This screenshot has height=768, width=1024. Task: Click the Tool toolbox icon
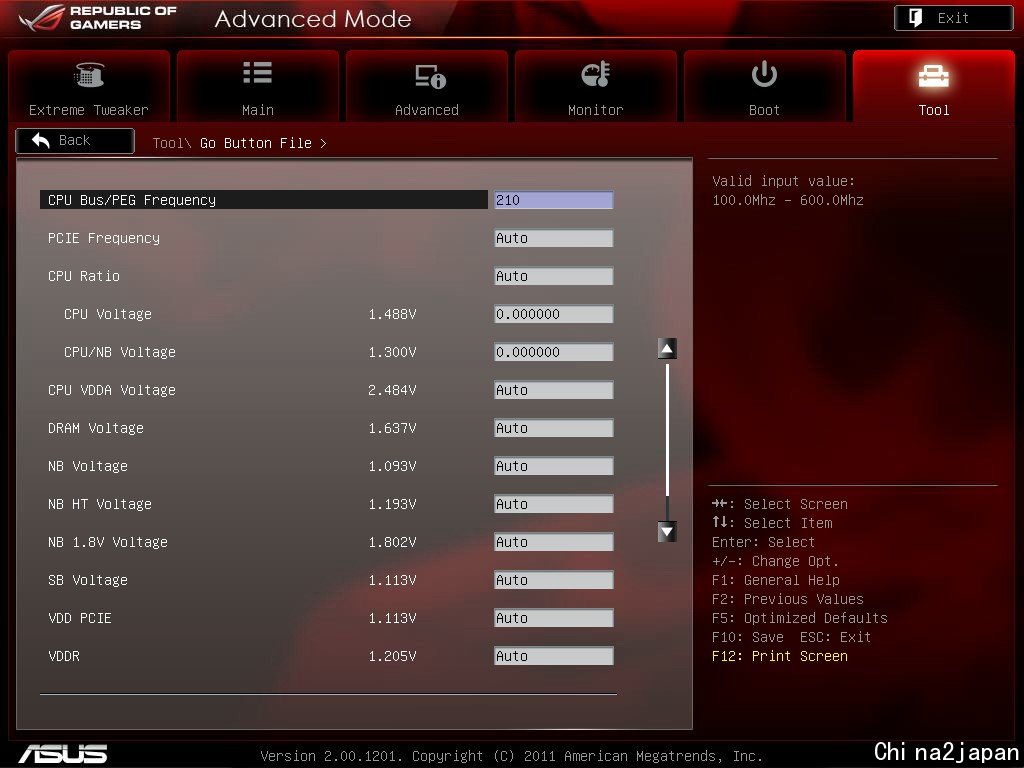coord(933,76)
